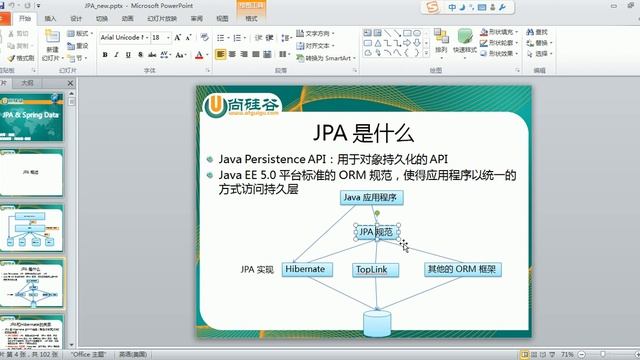Viewport: 640px width, 360px height.
Task: Increase list indent level icon
Action: (x=269, y=38)
